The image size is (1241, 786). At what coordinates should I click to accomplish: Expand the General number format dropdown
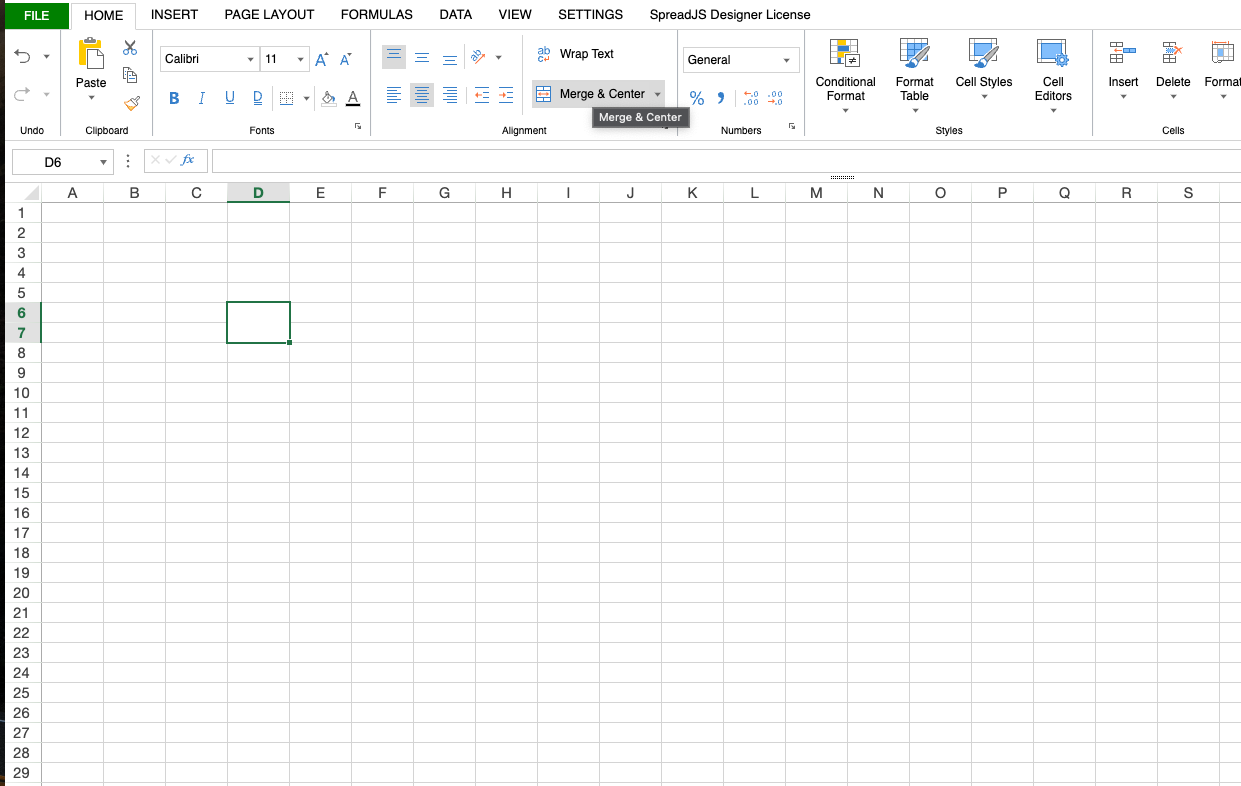[740, 60]
